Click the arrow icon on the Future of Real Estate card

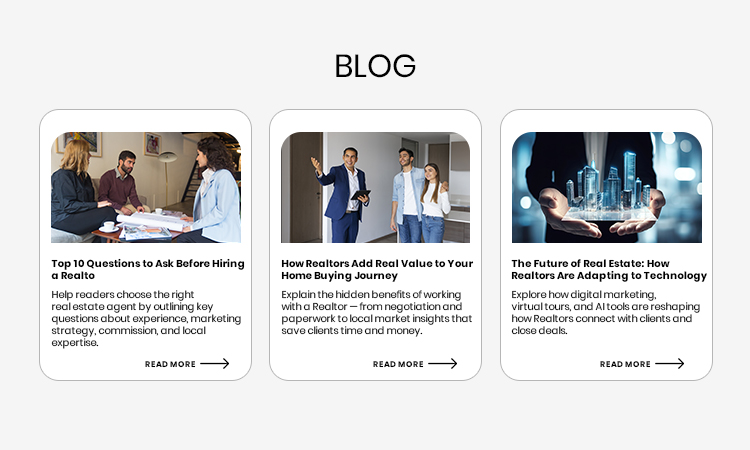pyautogui.click(x=670, y=364)
